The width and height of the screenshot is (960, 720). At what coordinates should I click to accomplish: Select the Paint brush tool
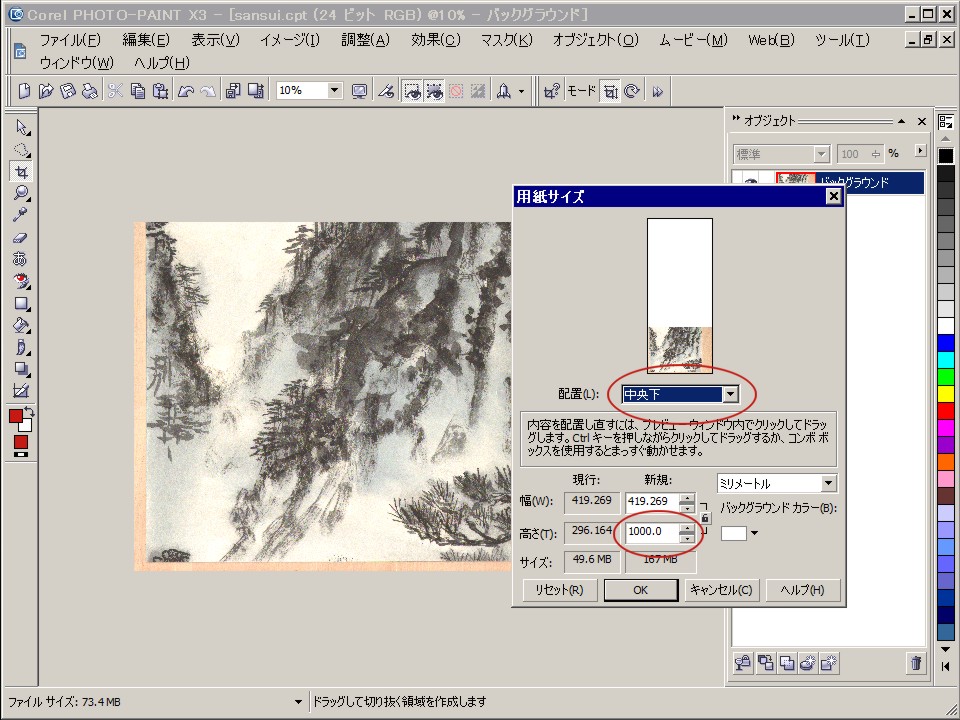coord(21,347)
